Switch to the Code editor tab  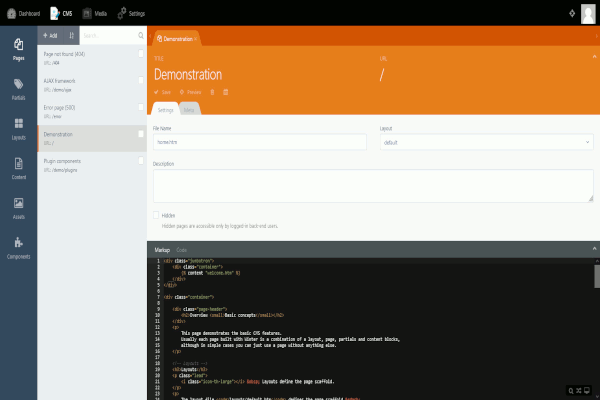point(181,248)
